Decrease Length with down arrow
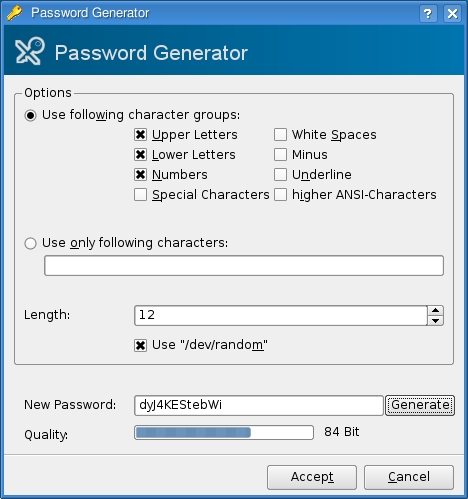The image size is (468, 499). [435, 321]
